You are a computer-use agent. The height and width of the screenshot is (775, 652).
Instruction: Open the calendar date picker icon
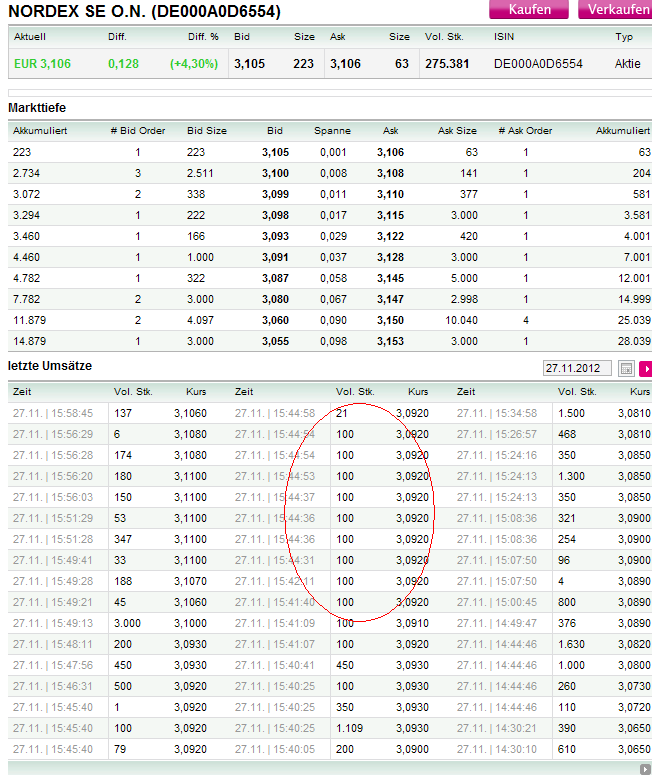(626, 368)
